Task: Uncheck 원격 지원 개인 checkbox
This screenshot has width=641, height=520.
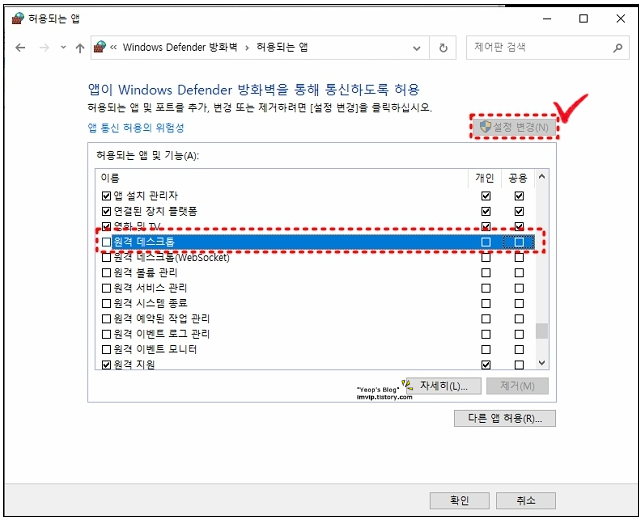Action: click(x=486, y=365)
